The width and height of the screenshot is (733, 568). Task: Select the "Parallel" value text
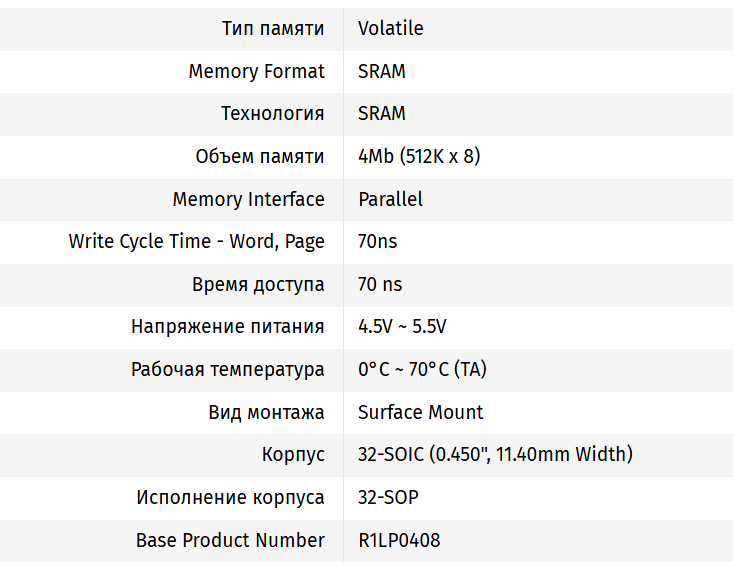click(x=390, y=199)
